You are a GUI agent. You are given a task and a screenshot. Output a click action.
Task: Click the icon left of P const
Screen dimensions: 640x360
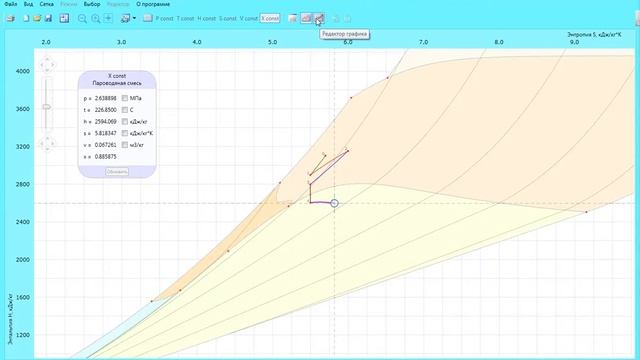[148, 18]
